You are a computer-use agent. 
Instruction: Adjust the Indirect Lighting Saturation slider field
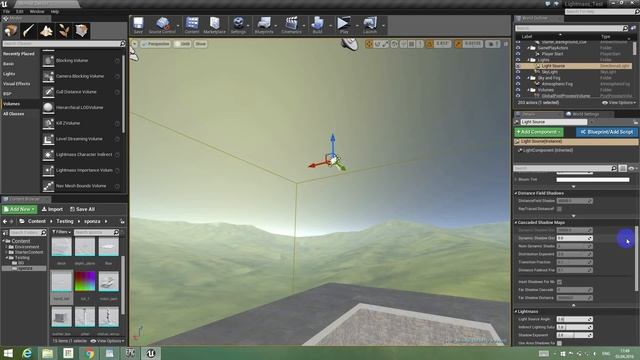pos(574,327)
